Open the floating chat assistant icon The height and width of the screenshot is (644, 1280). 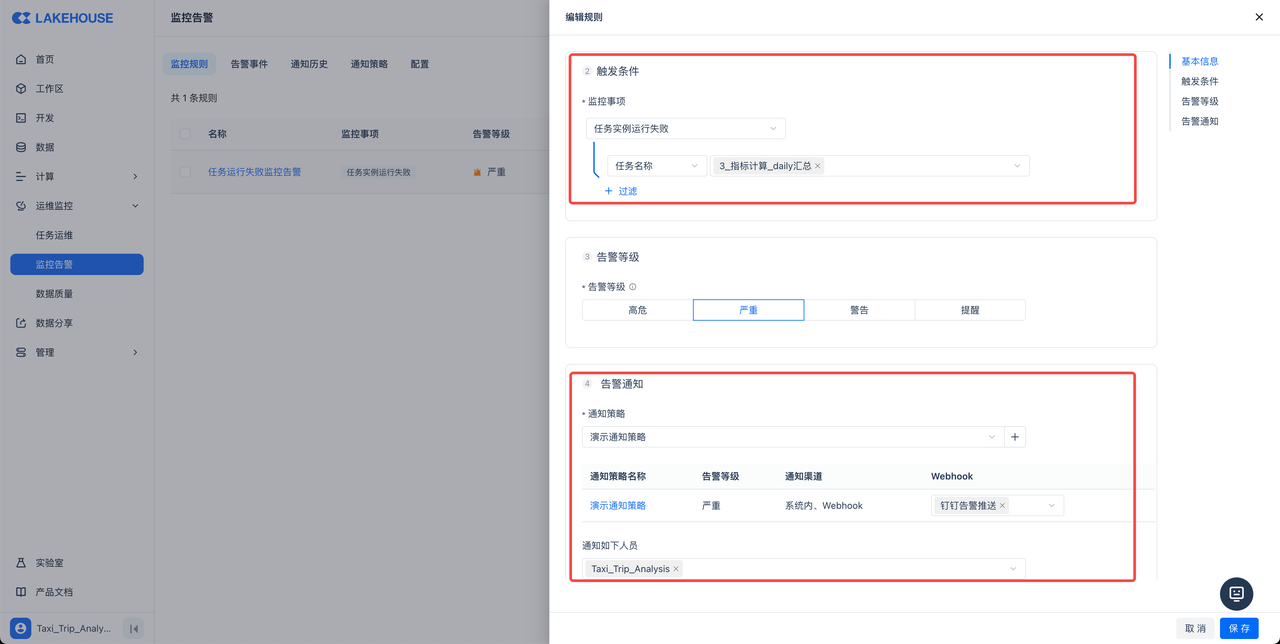[1236, 593]
